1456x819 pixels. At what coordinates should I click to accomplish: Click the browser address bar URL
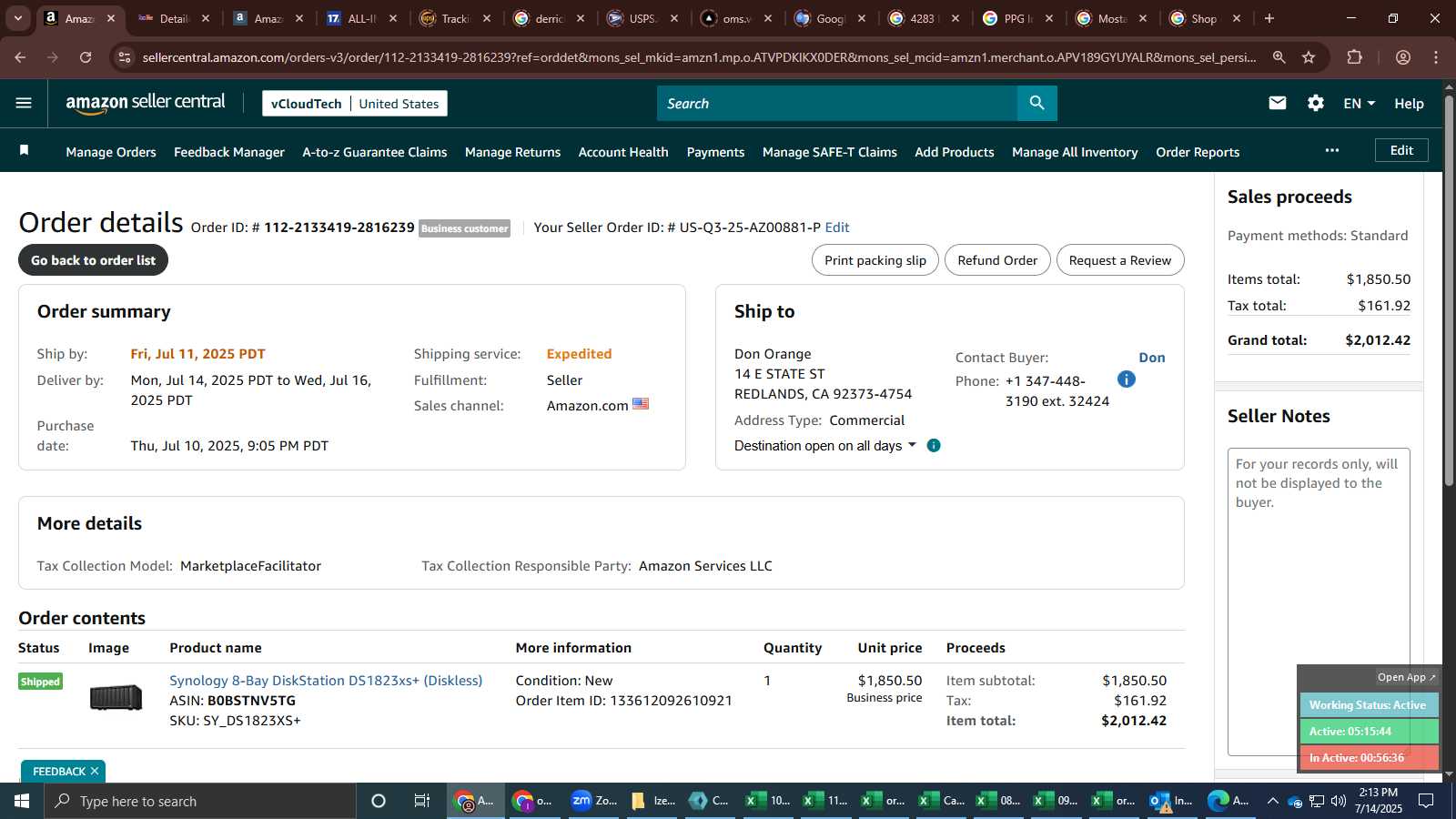coord(699,57)
